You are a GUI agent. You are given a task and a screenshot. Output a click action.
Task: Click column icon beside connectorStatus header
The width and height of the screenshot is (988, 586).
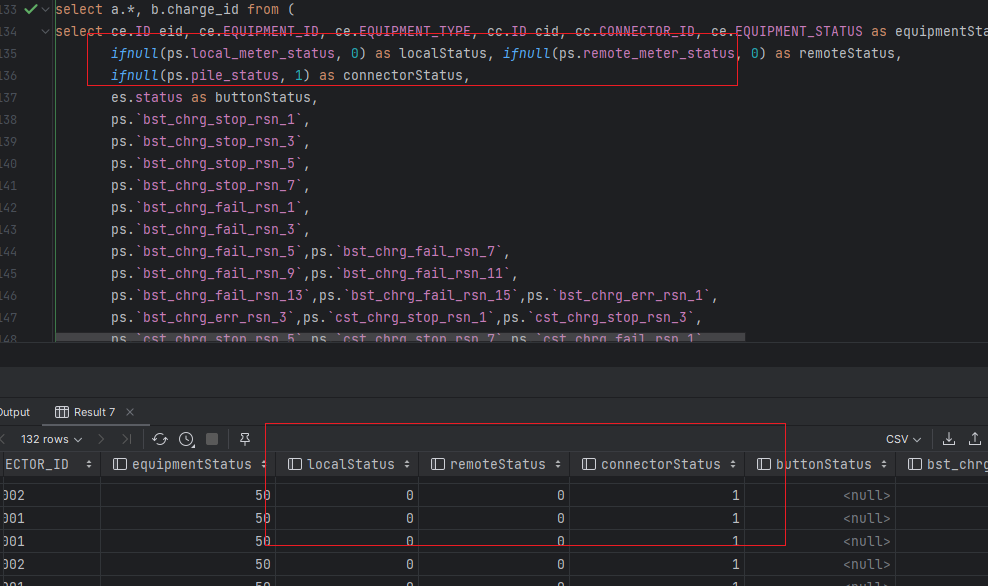589,464
